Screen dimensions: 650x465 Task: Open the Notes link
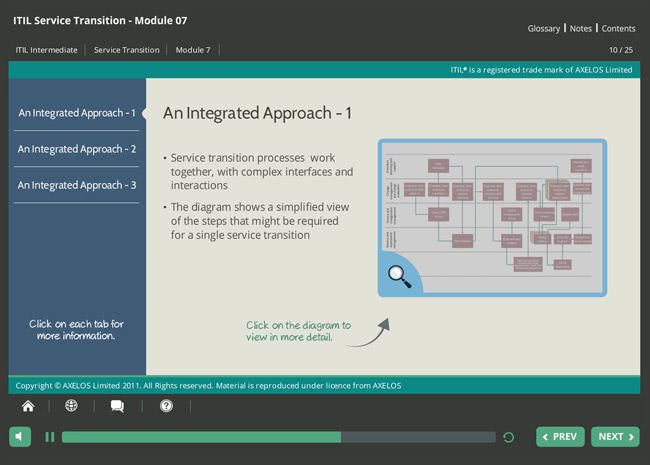coord(580,29)
